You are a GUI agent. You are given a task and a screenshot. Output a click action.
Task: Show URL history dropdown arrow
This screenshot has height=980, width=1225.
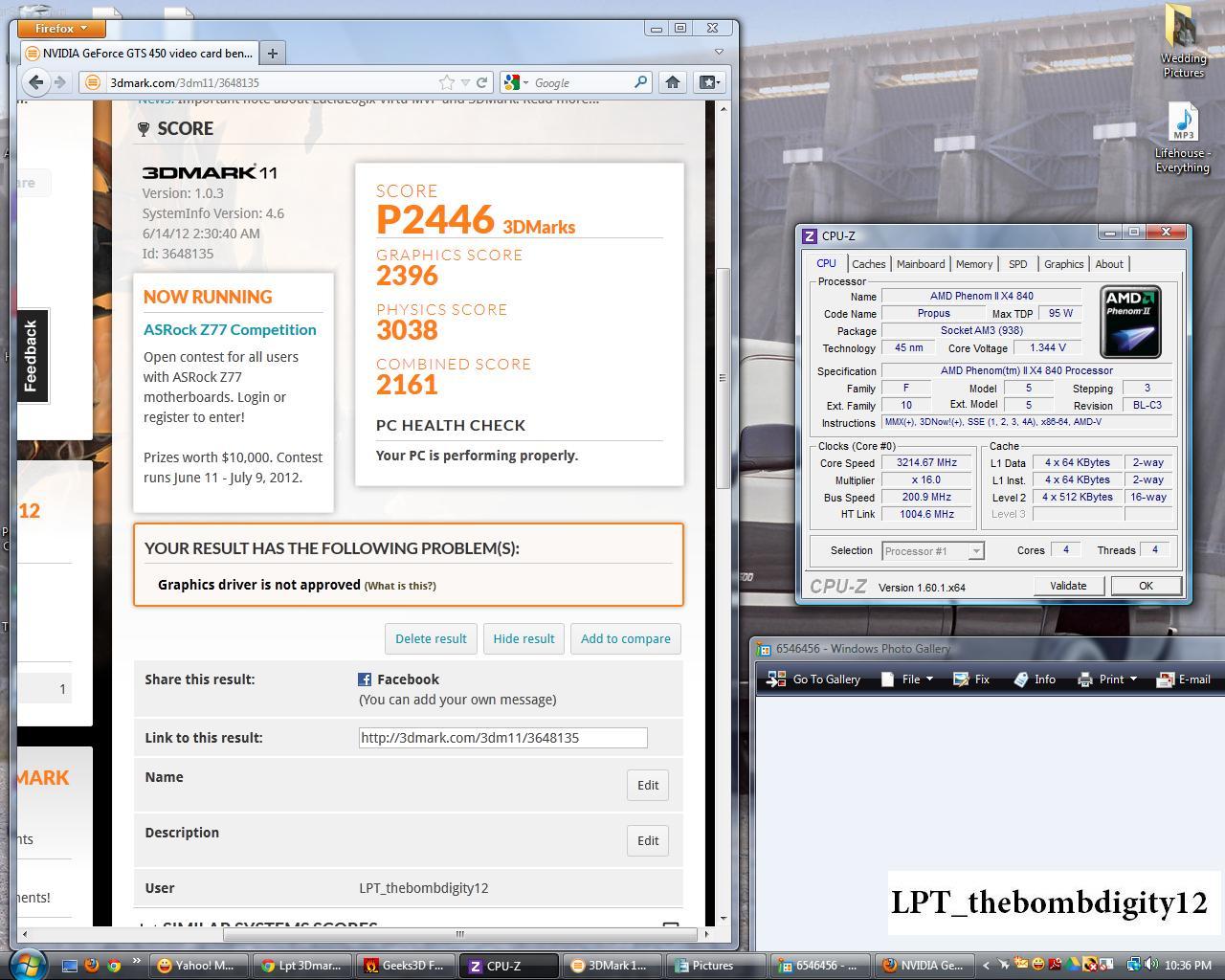(465, 82)
